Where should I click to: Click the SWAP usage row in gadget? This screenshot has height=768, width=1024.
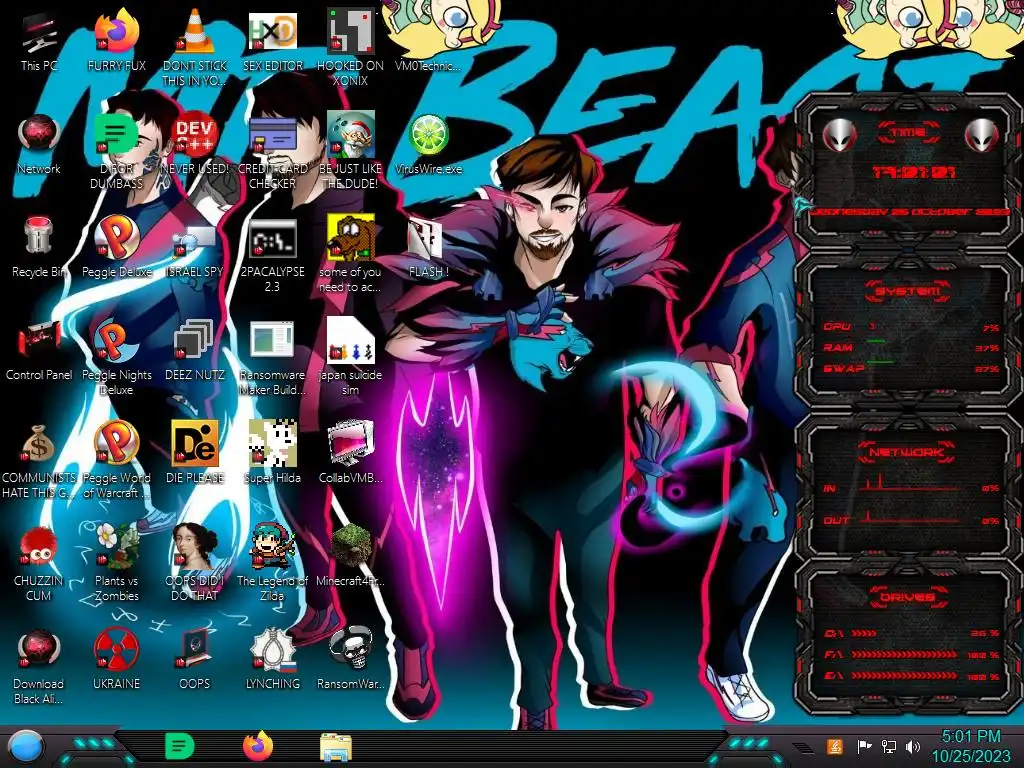(912, 368)
